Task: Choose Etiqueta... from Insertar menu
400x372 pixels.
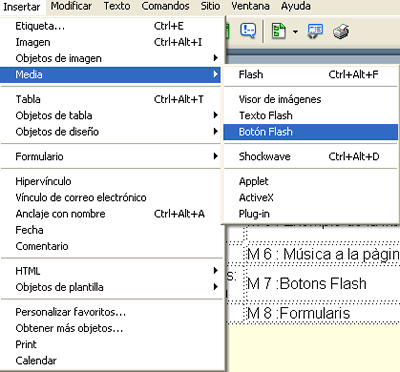Action: [111, 26]
